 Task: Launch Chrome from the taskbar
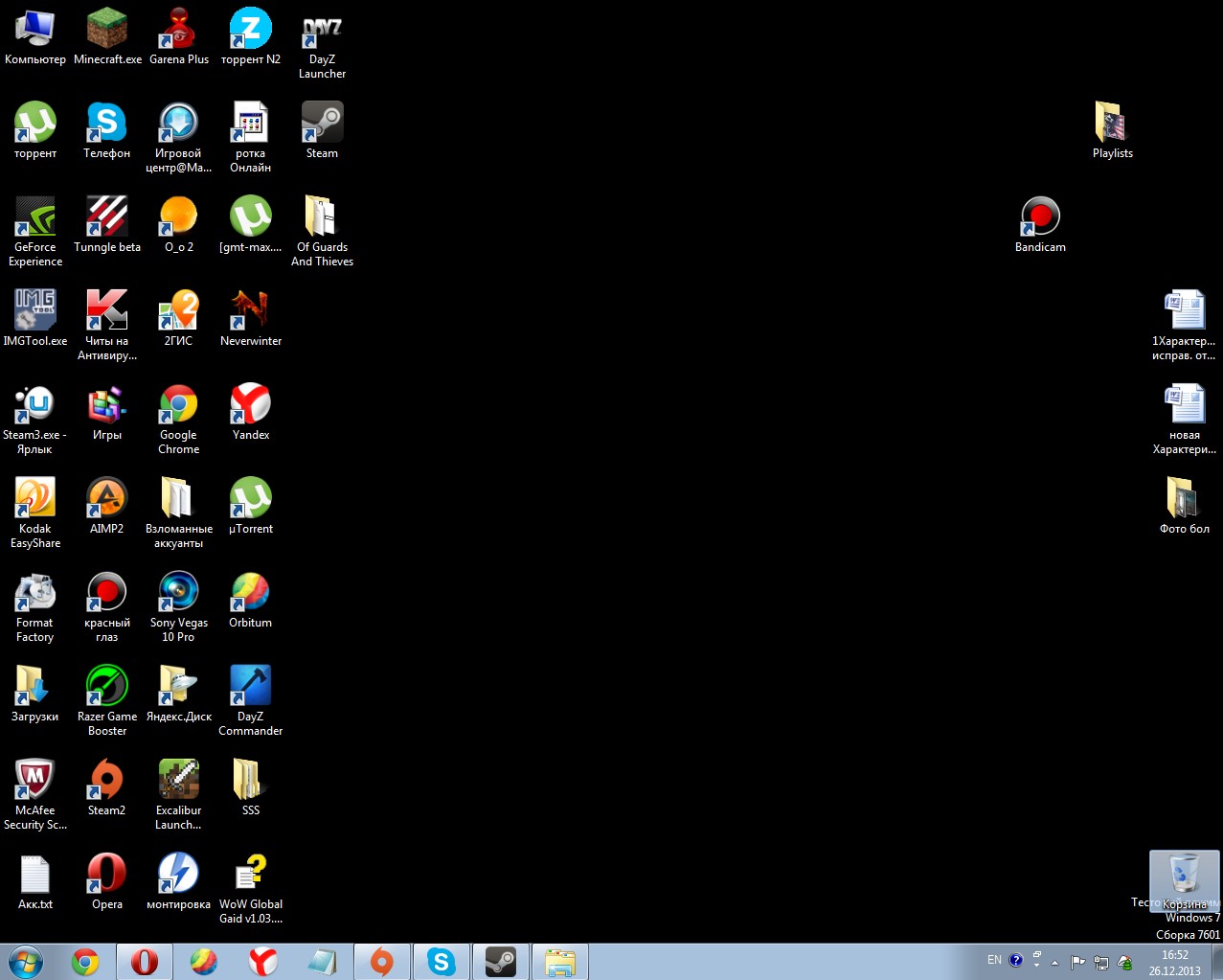point(86,962)
